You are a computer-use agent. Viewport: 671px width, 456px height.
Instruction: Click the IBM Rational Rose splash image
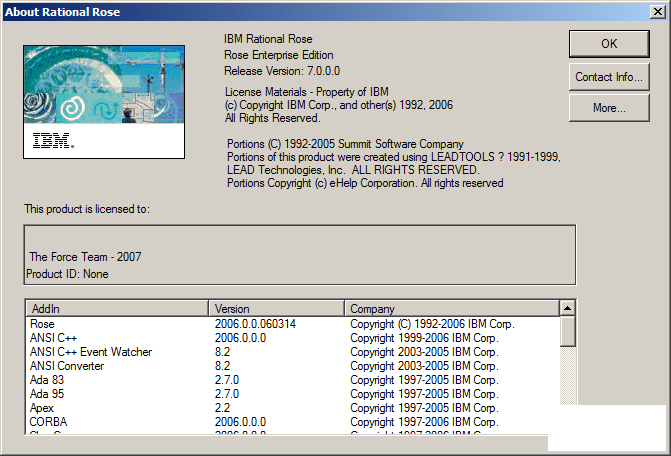coord(104,102)
